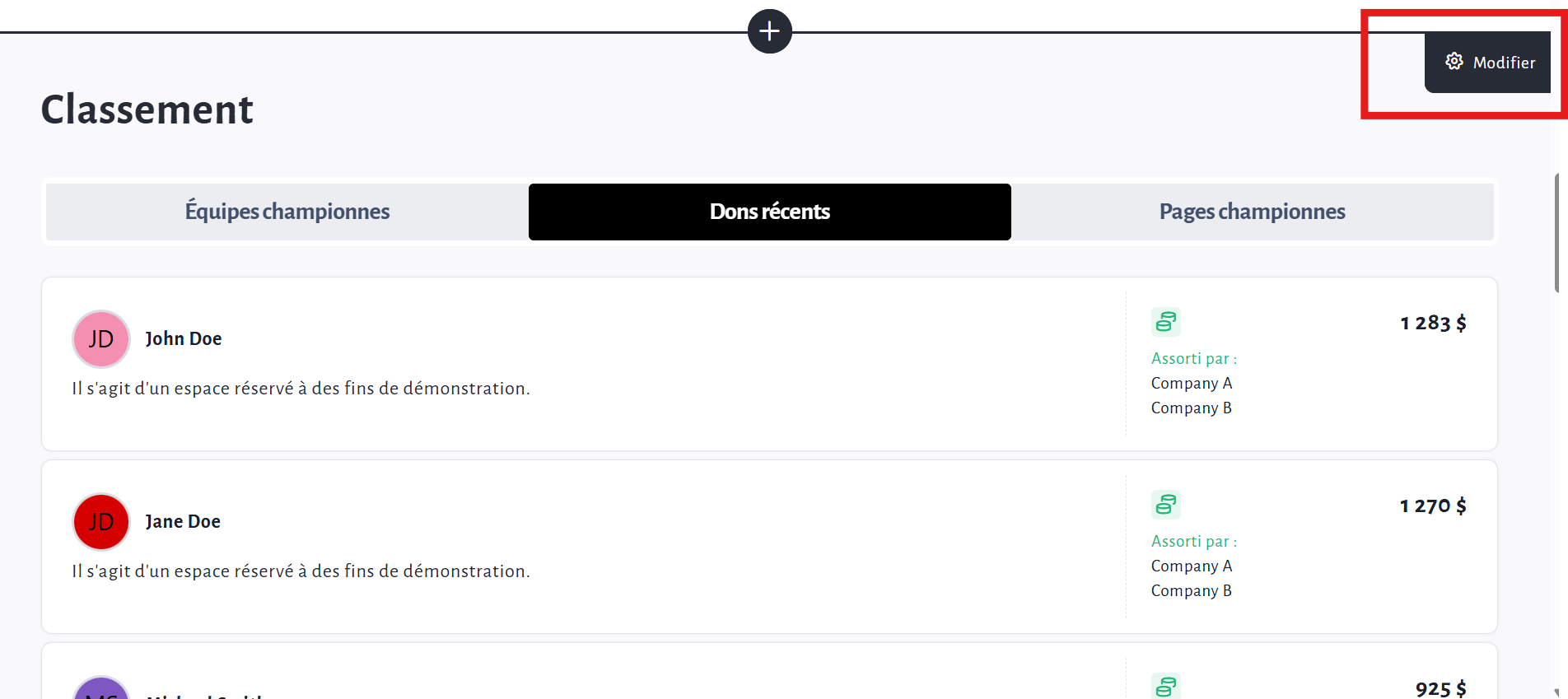1568x699 pixels.
Task: Click the coin icon beside the 925 $ donation
Action: click(x=1165, y=687)
